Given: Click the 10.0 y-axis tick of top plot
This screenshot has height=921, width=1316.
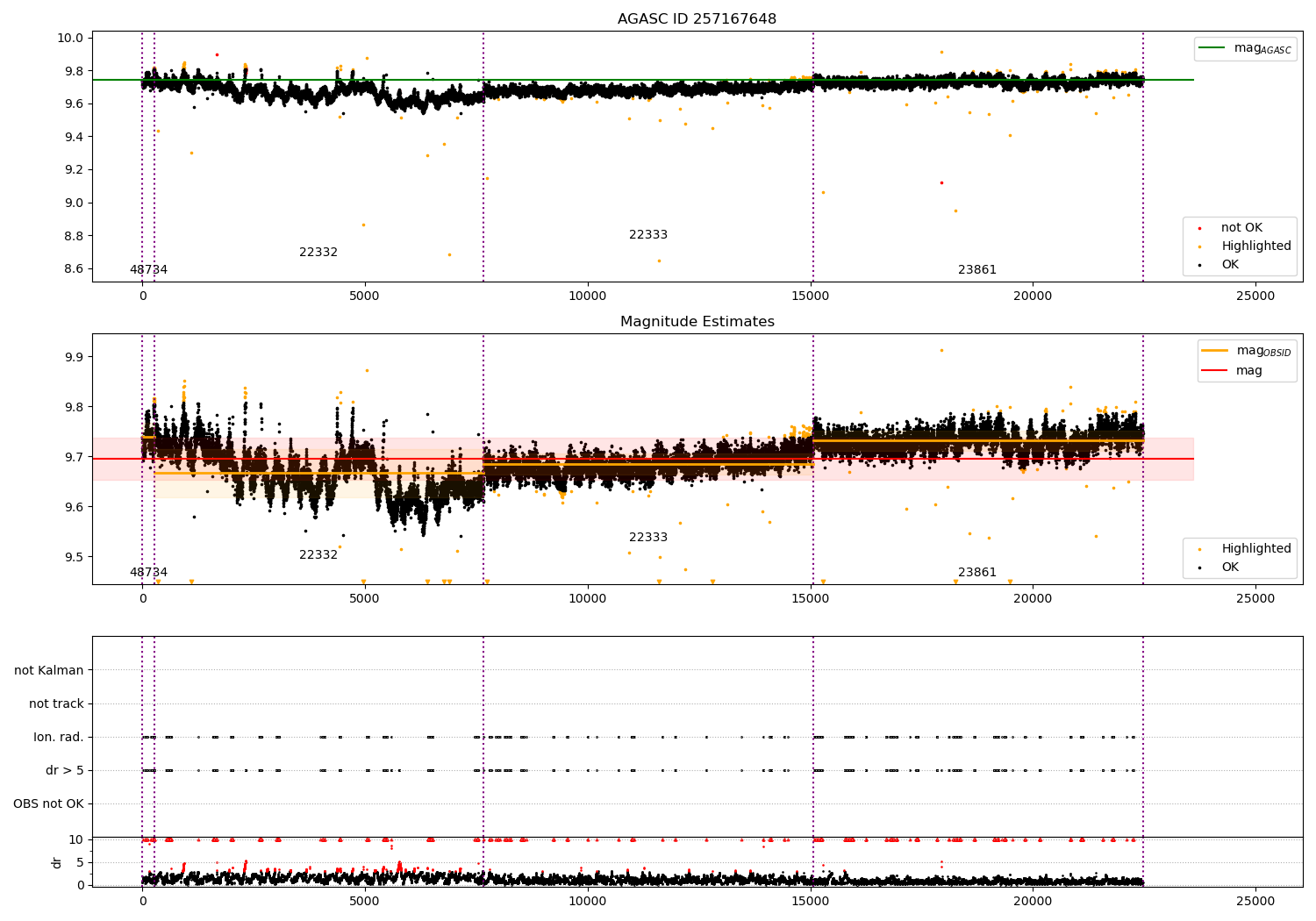Looking at the screenshot, I should (x=70, y=39).
